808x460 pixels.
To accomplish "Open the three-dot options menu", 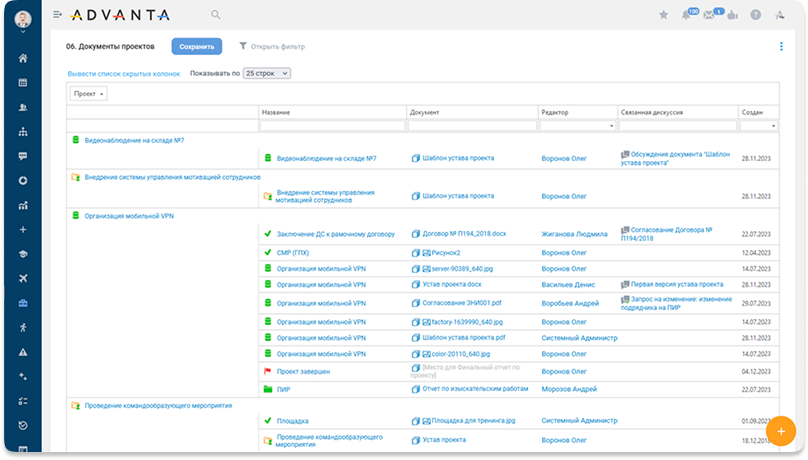I will [x=781, y=46].
